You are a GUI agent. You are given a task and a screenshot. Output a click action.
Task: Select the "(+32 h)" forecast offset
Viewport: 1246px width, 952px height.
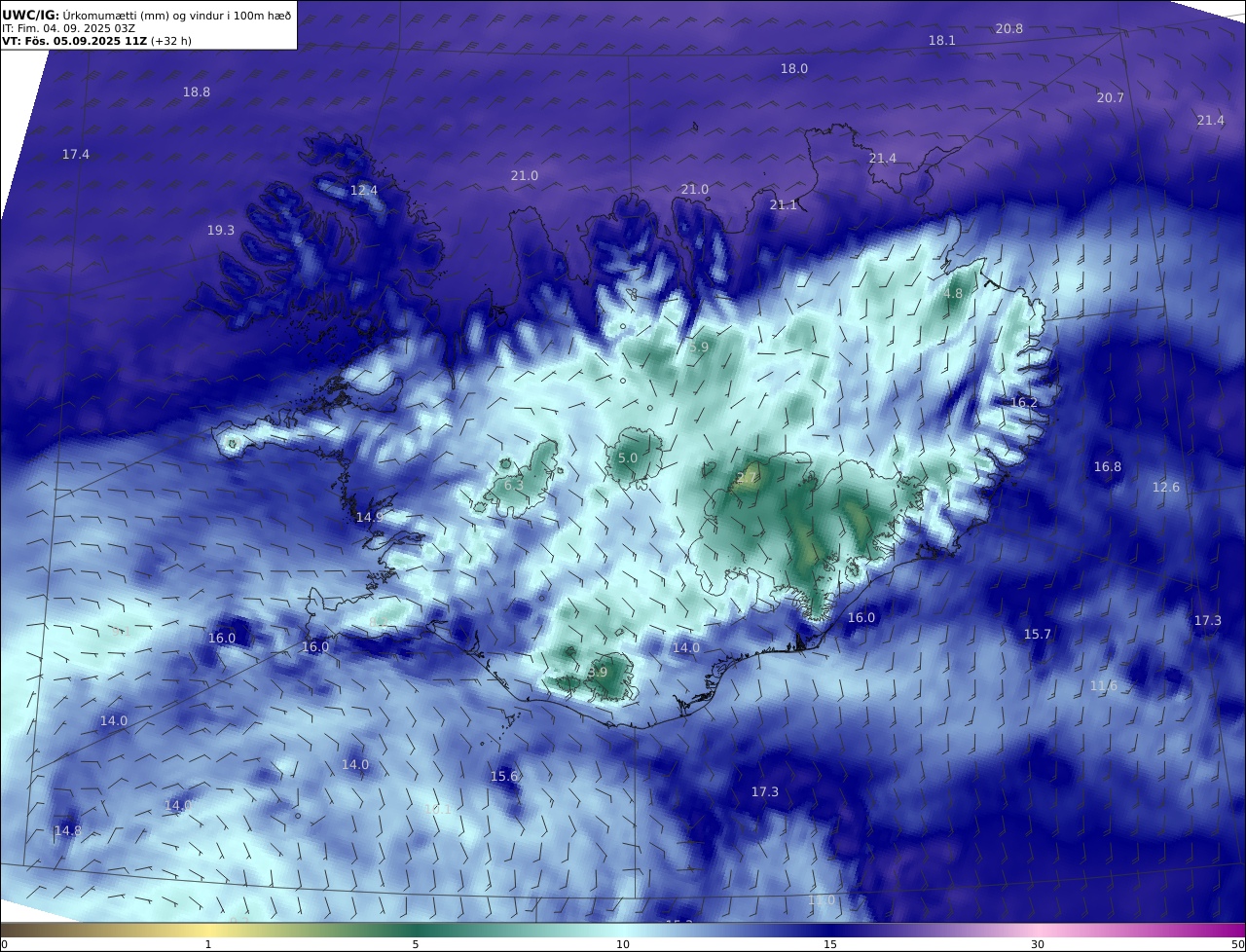click(171, 42)
